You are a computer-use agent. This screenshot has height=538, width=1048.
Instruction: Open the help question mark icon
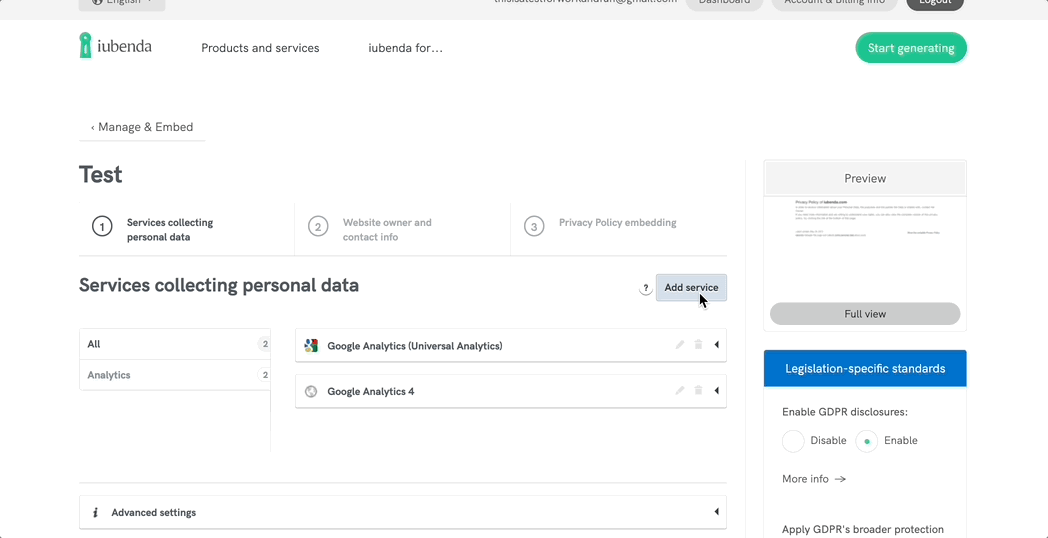645,288
